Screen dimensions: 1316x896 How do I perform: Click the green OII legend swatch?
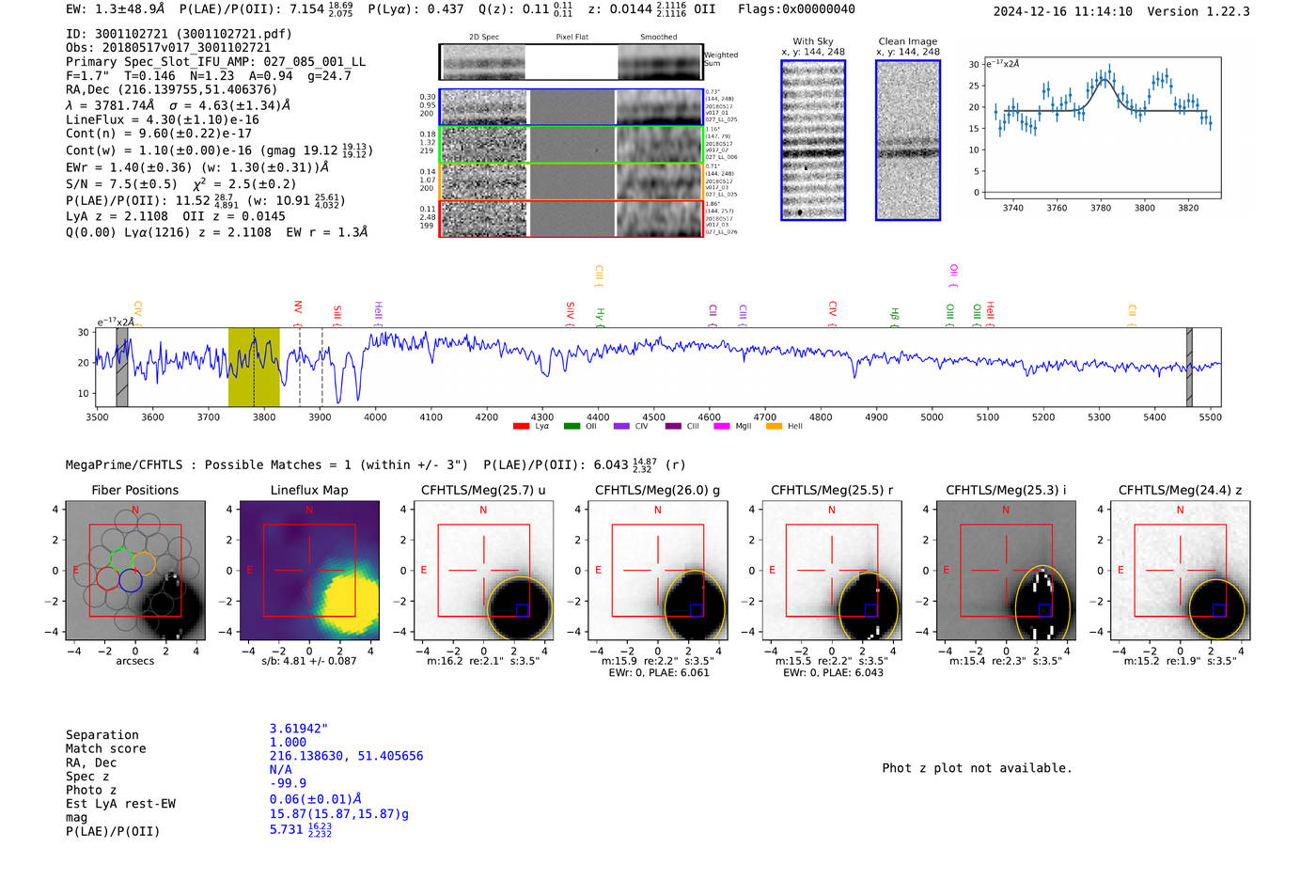pos(572,427)
